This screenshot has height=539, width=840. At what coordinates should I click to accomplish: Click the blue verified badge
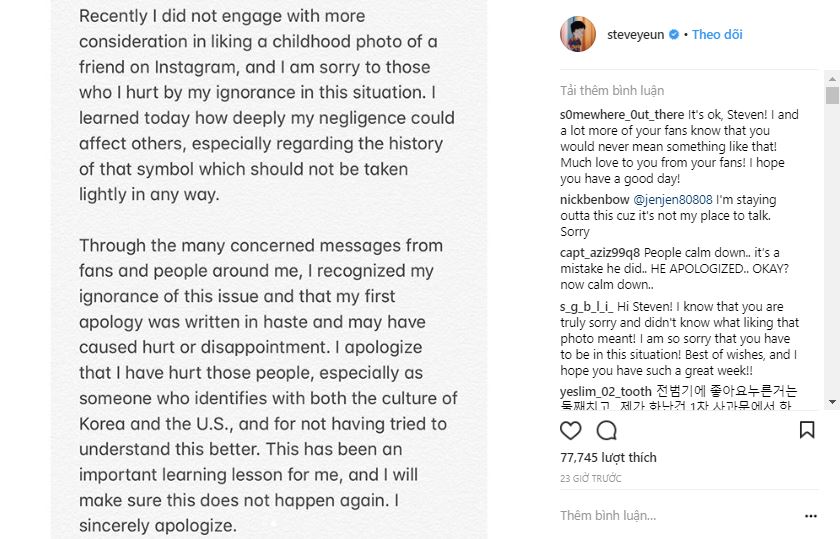pos(674,35)
